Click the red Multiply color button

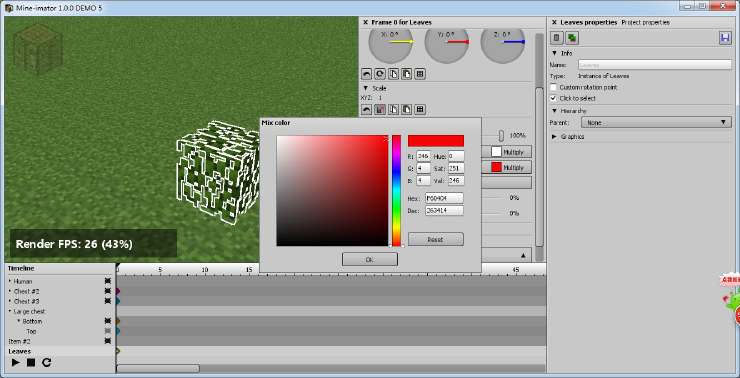(x=505, y=168)
